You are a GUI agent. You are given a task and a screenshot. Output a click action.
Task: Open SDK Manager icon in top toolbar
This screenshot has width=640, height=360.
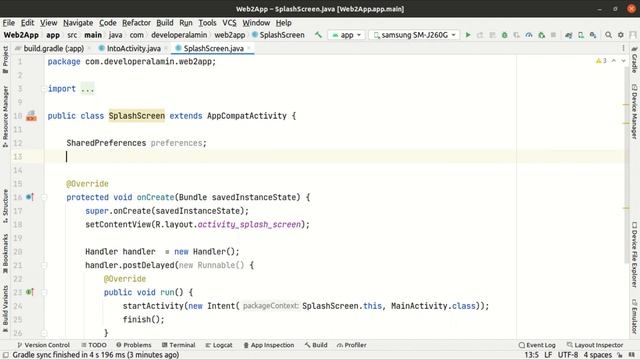click(593, 35)
